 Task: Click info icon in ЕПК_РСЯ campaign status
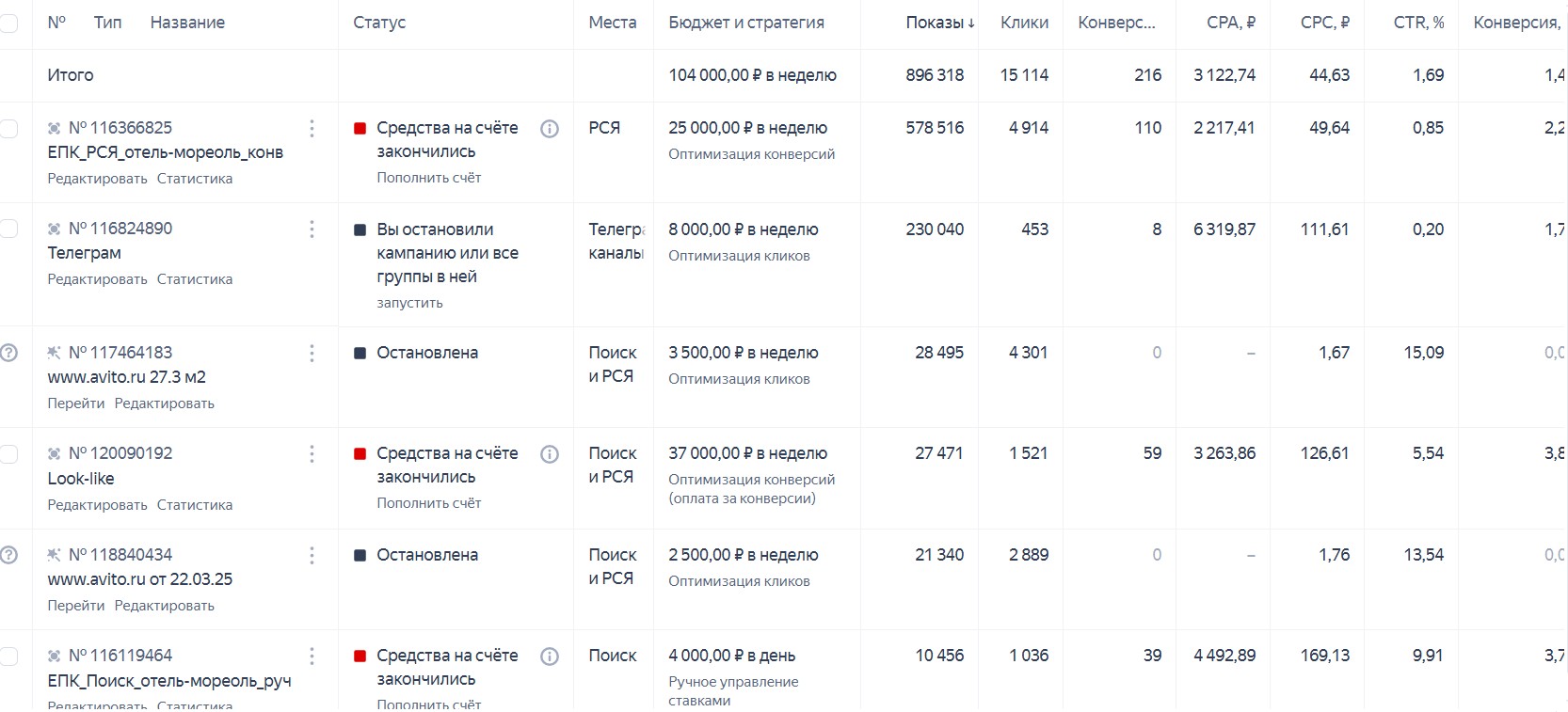coord(550,129)
